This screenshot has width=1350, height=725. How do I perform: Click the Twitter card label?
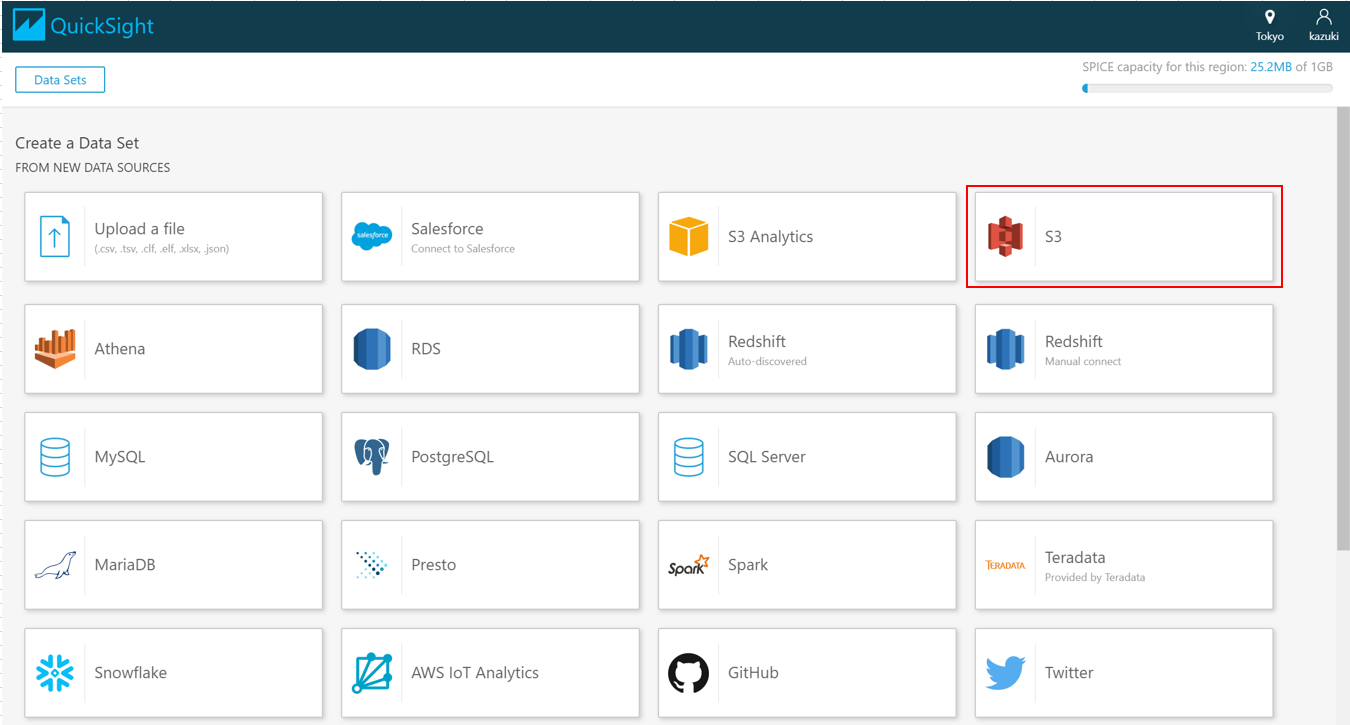click(x=1069, y=673)
